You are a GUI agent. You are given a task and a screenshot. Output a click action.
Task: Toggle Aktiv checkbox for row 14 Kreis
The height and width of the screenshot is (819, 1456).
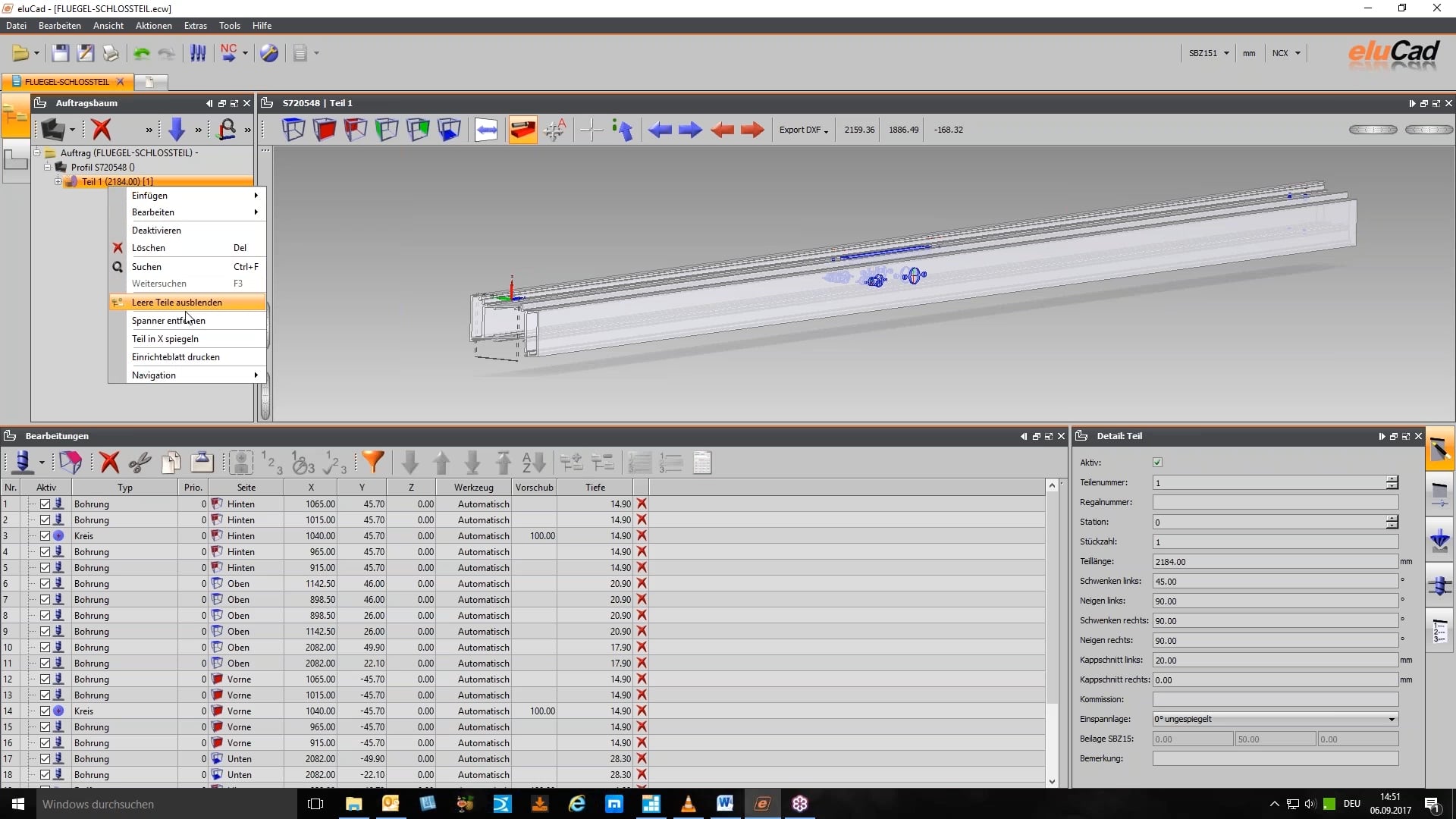(45, 711)
